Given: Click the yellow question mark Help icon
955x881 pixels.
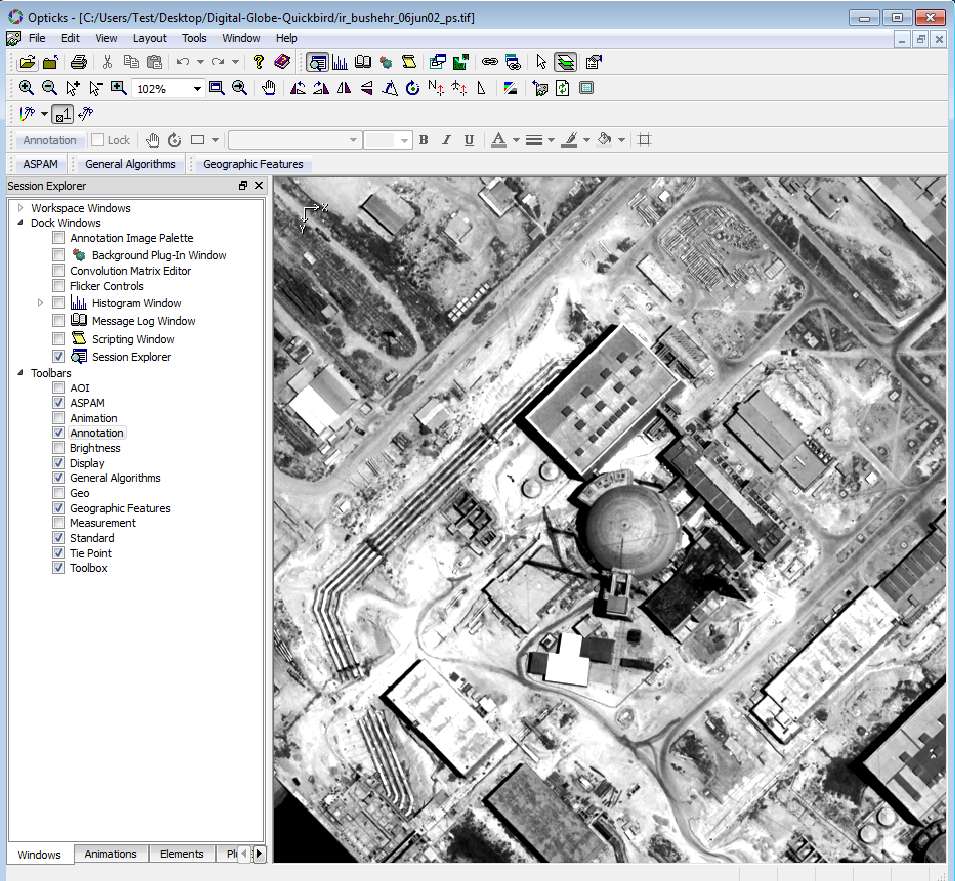Looking at the screenshot, I should (x=259, y=62).
